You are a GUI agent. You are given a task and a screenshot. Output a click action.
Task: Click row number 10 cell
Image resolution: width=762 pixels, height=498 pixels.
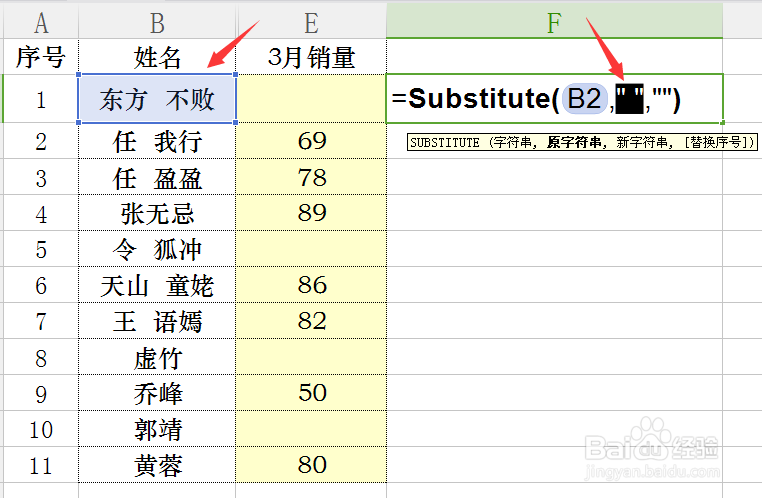pyautogui.click(x=41, y=429)
